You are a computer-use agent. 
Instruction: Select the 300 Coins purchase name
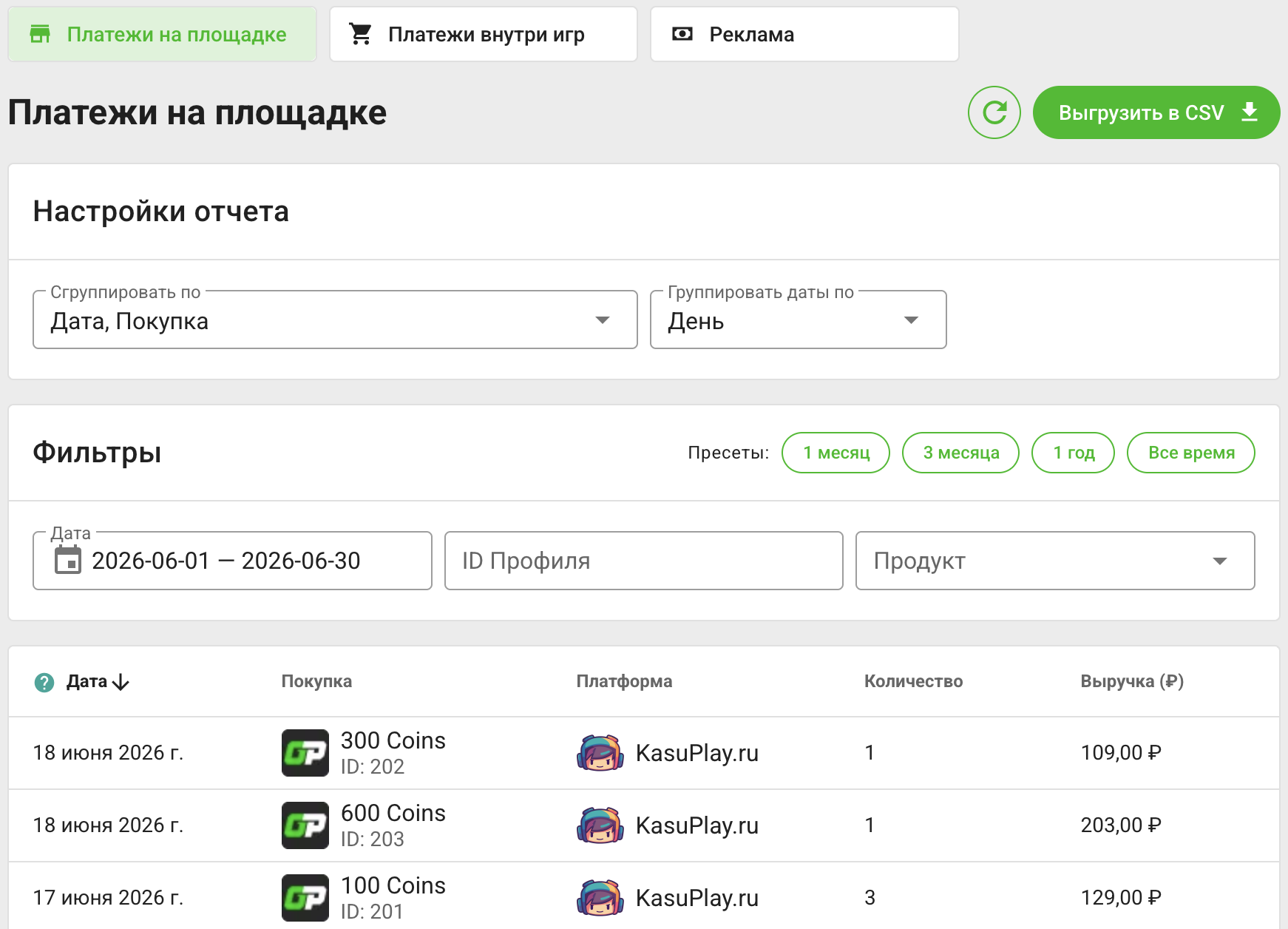pos(393,740)
